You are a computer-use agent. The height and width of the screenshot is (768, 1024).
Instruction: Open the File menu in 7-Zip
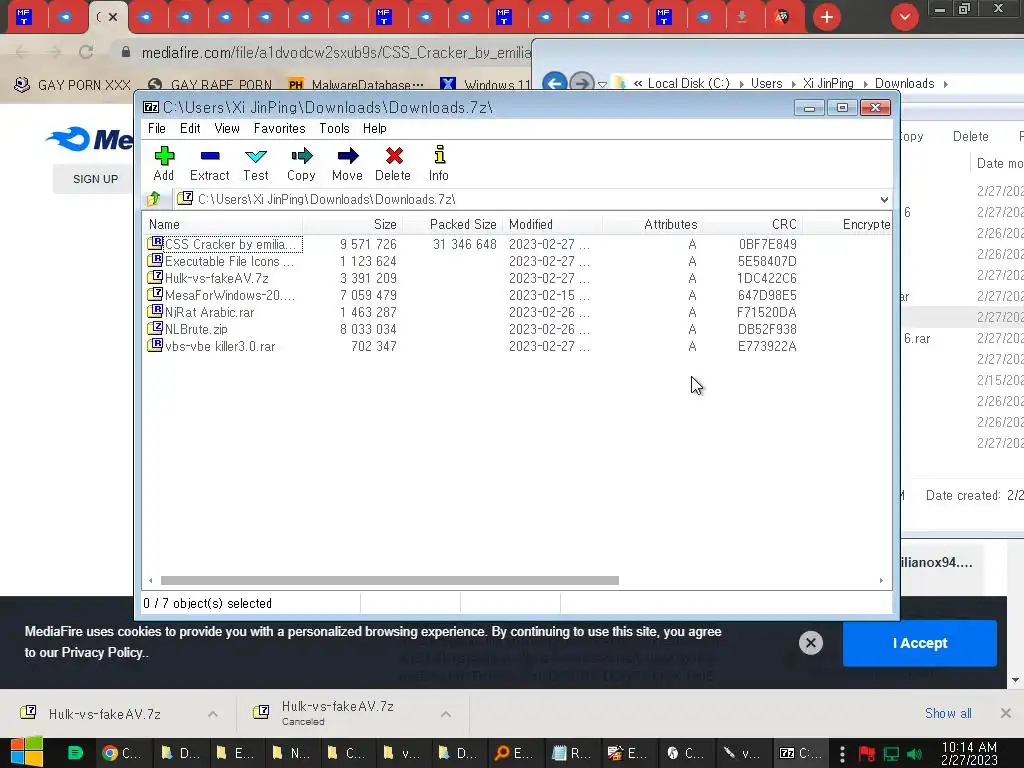click(157, 129)
